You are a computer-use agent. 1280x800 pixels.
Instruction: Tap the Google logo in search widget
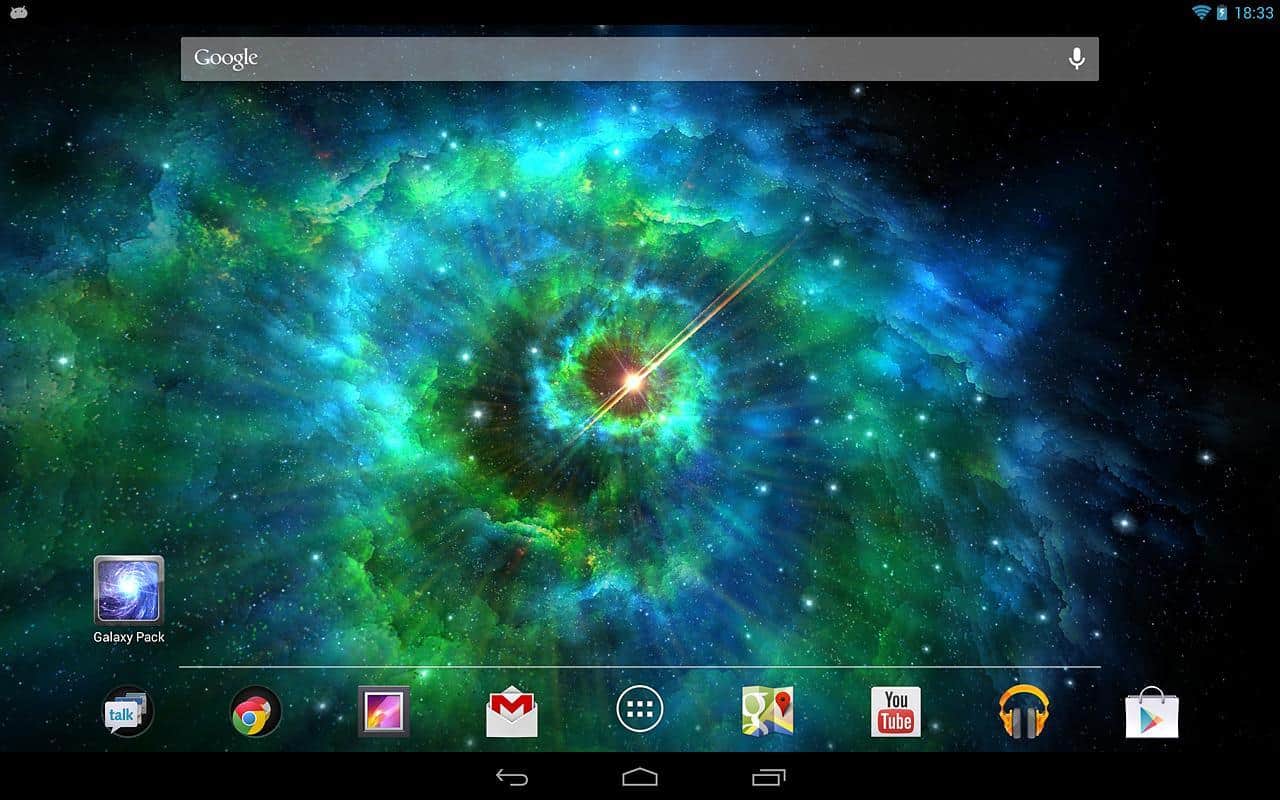226,59
